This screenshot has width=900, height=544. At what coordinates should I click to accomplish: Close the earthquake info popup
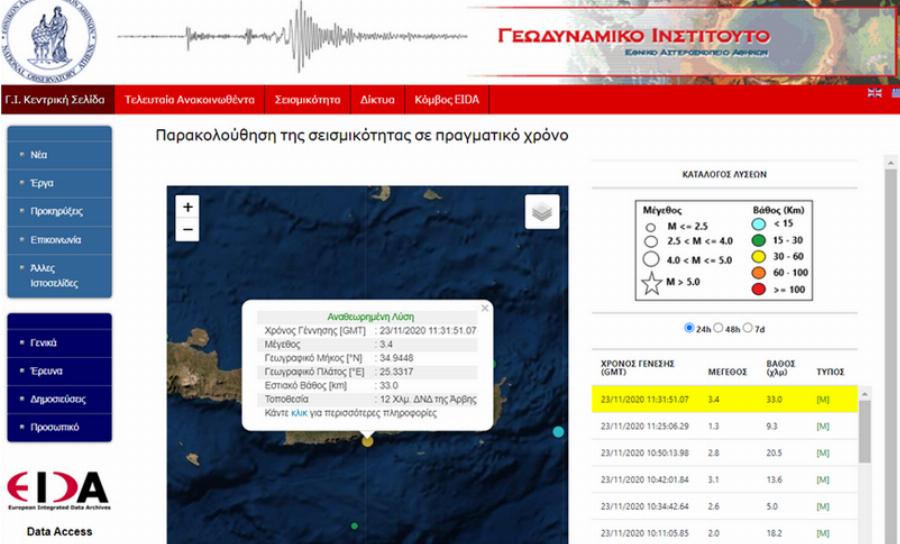485,308
